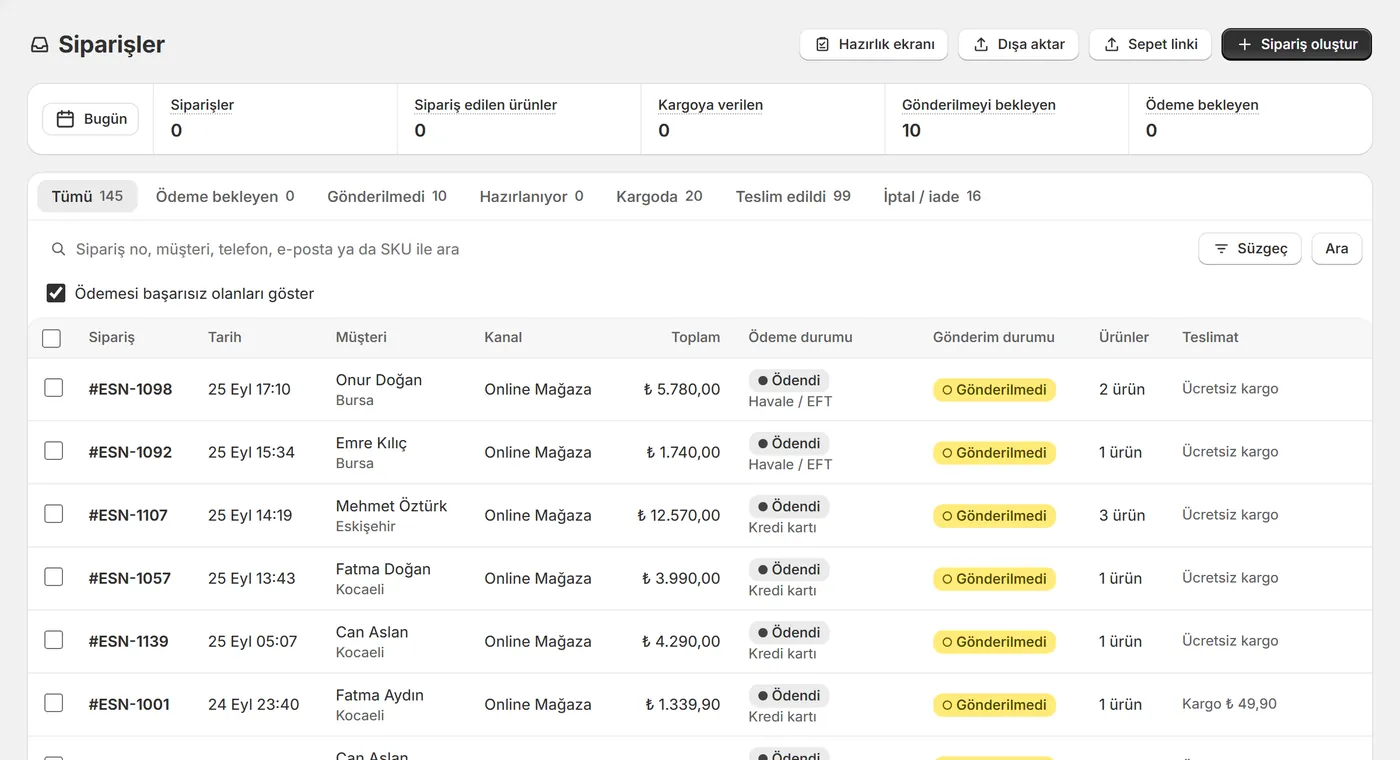This screenshot has height=760, width=1400.
Task: Click the share icon on Sepet linki
Action: pyautogui.click(x=1111, y=45)
